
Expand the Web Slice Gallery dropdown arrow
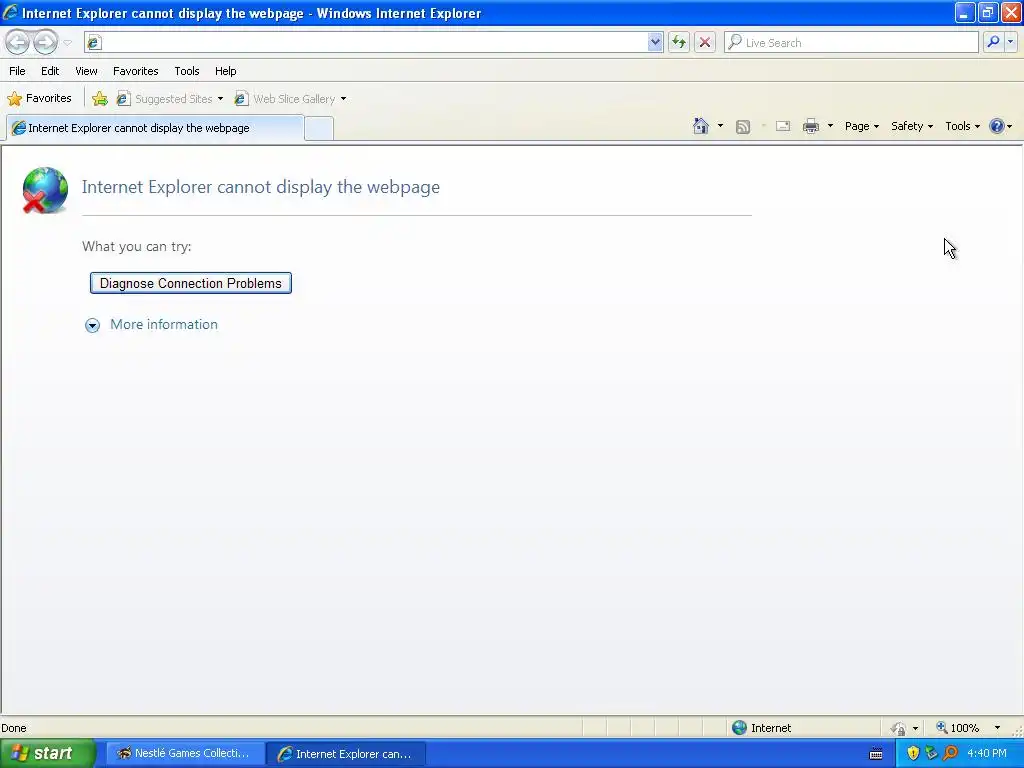(344, 99)
